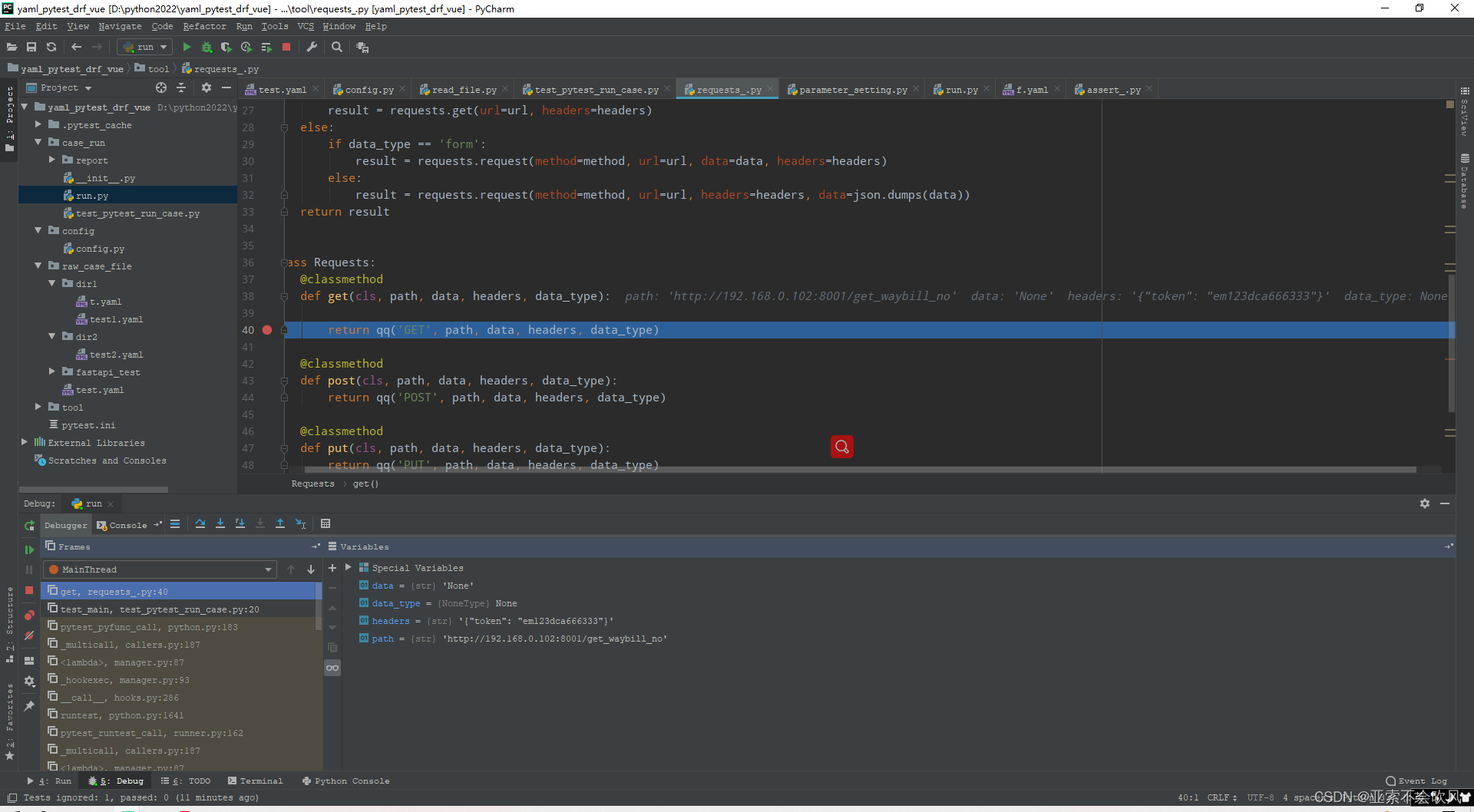Open the Refactor menu
The image size is (1474, 812).
pos(204,26)
